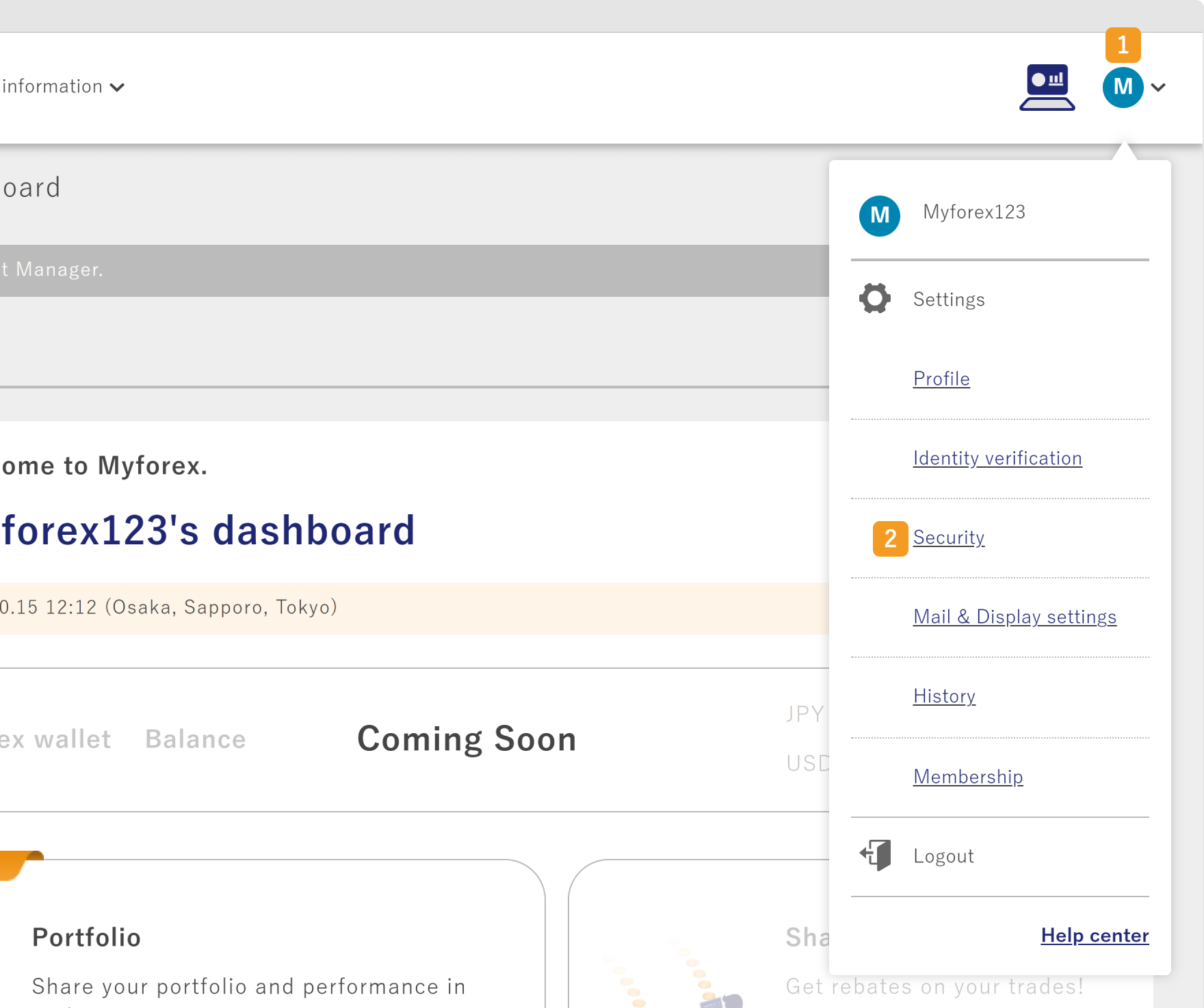Click the orange step 2 badge
1204x1008 pixels.
click(890, 539)
